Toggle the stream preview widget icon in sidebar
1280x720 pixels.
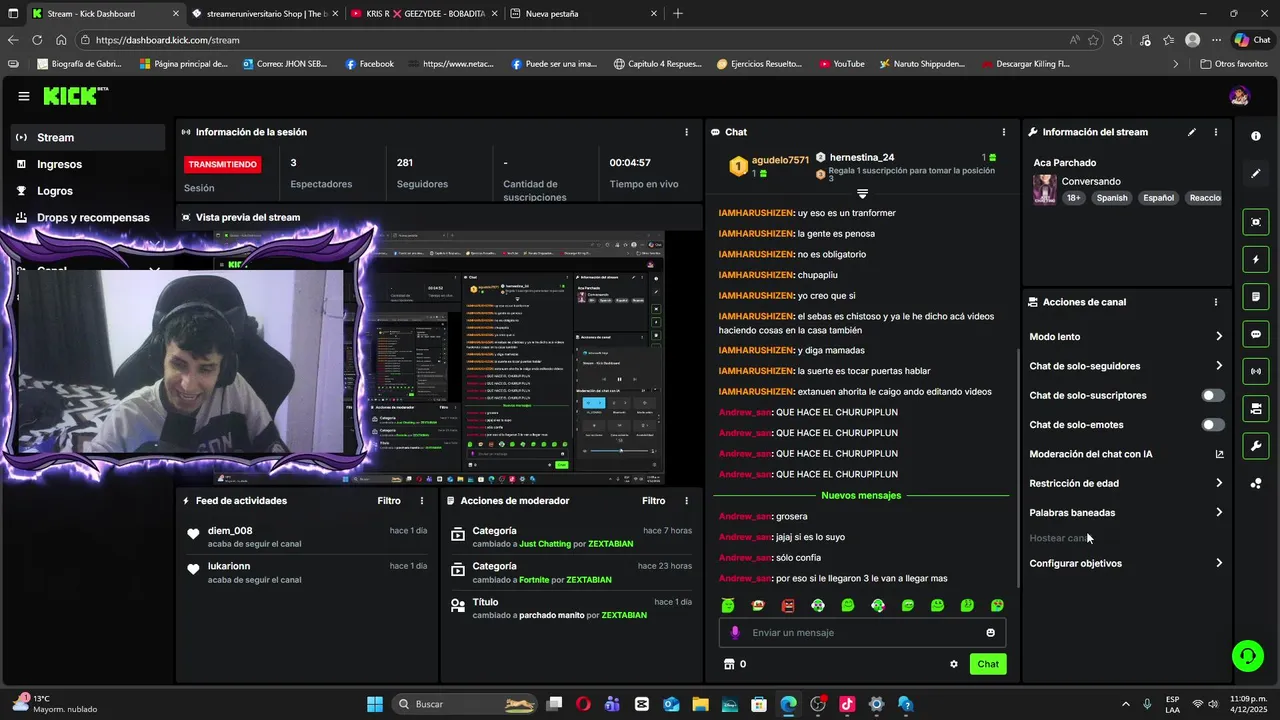click(1256, 222)
